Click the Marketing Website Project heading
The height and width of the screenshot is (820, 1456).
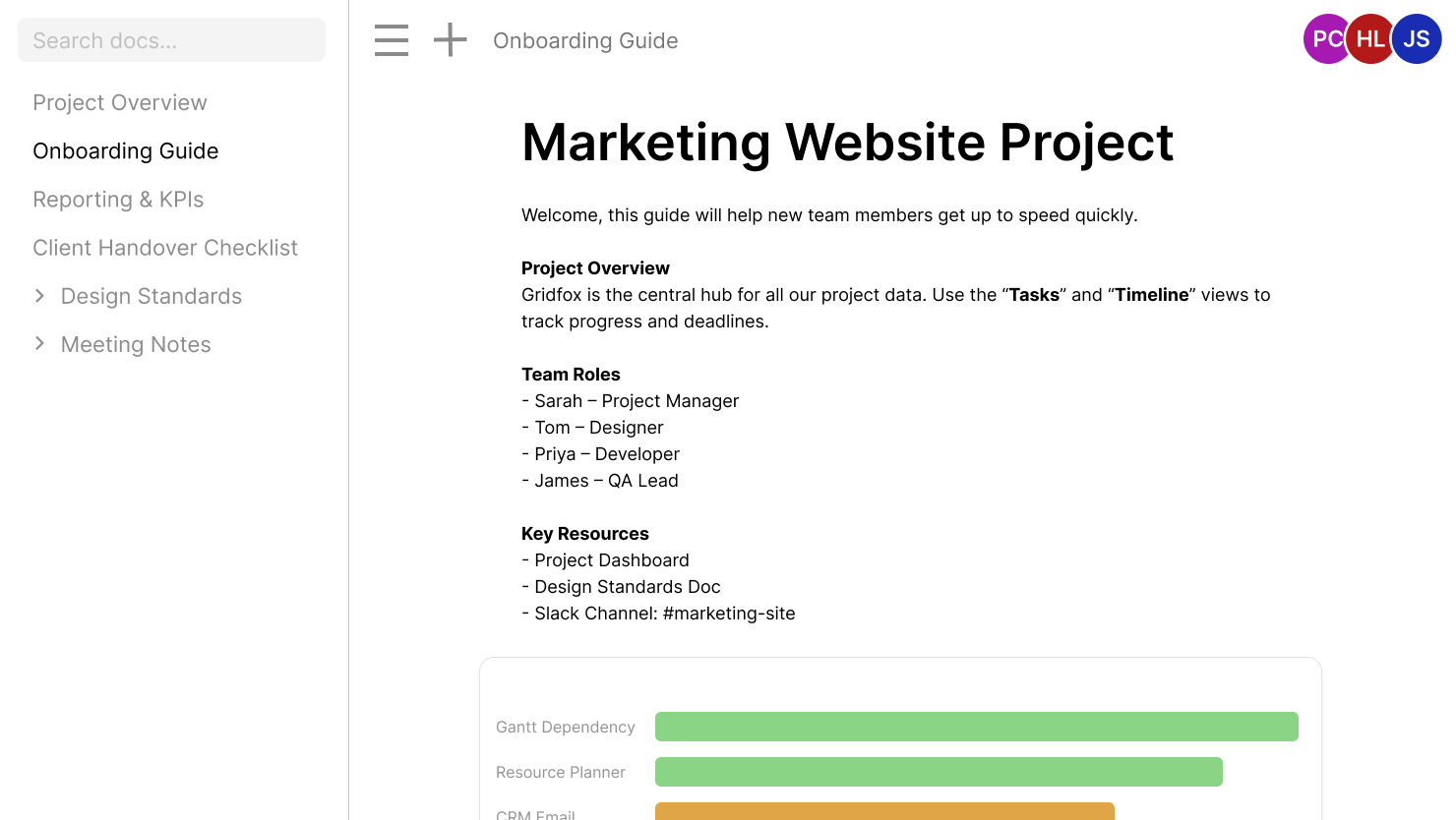pyautogui.click(x=847, y=143)
